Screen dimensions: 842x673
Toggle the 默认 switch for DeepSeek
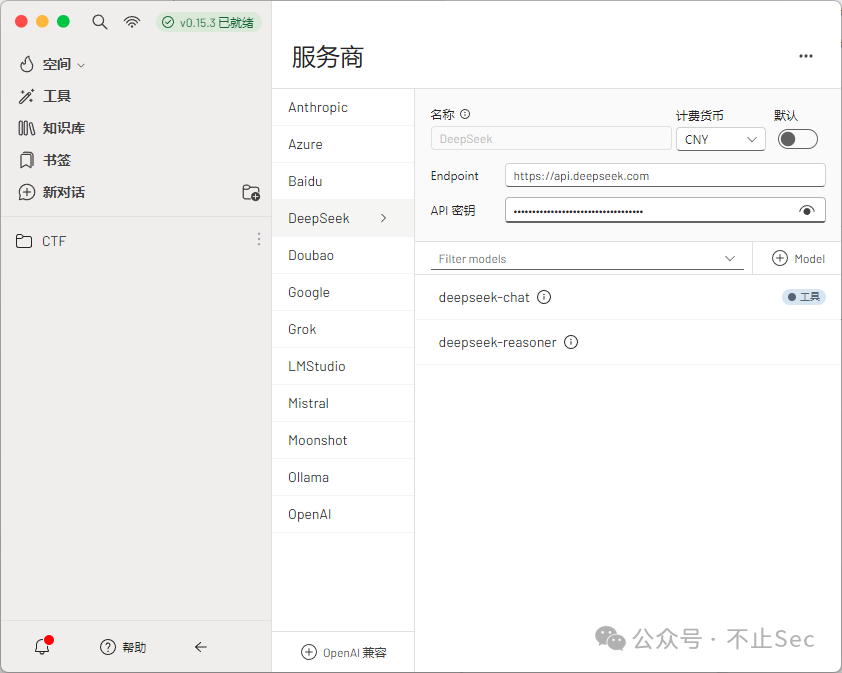(x=797, y=138)
